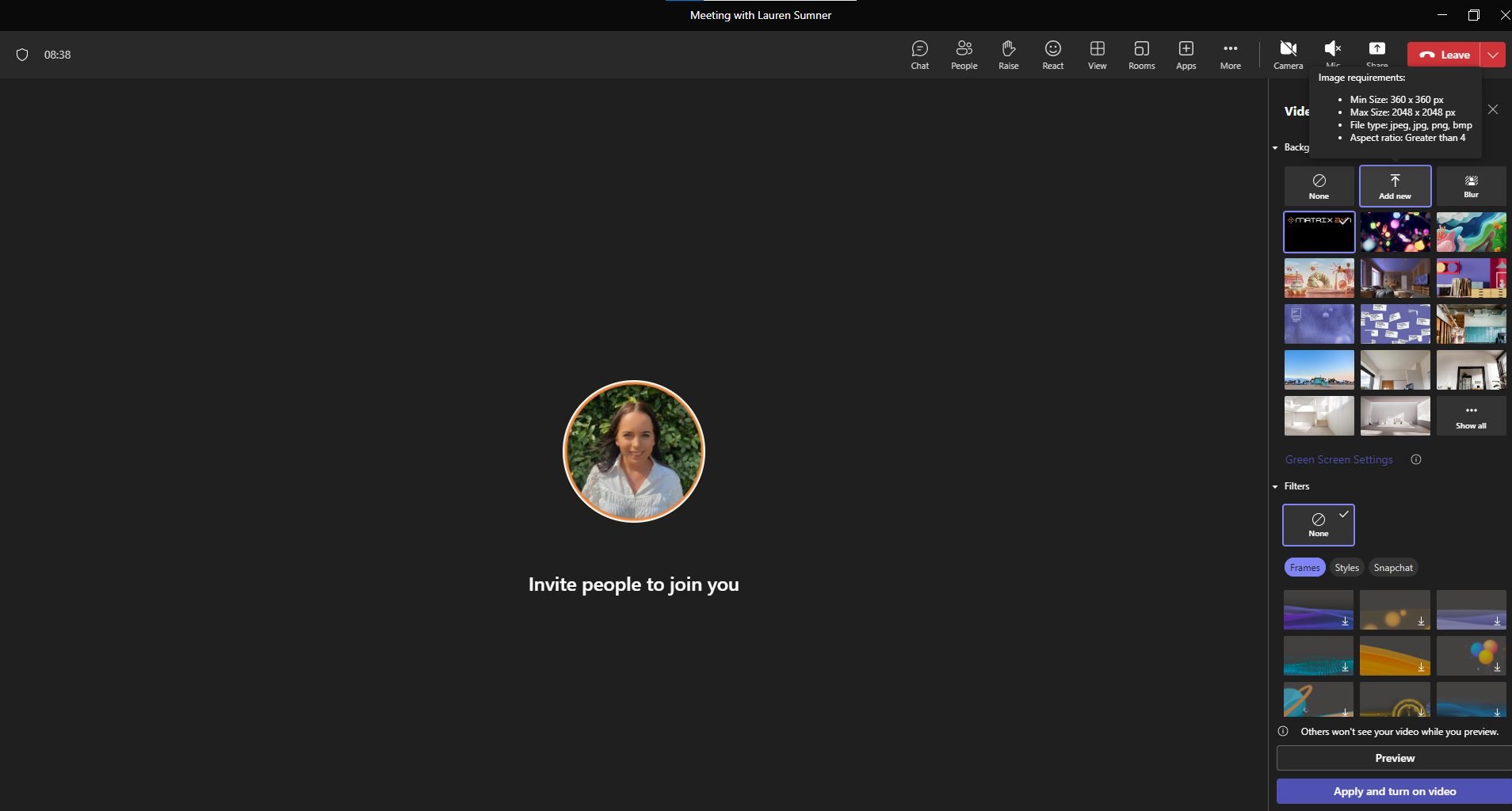
Task: Open the React reactions menu
Action: [x=1052, y=54]
